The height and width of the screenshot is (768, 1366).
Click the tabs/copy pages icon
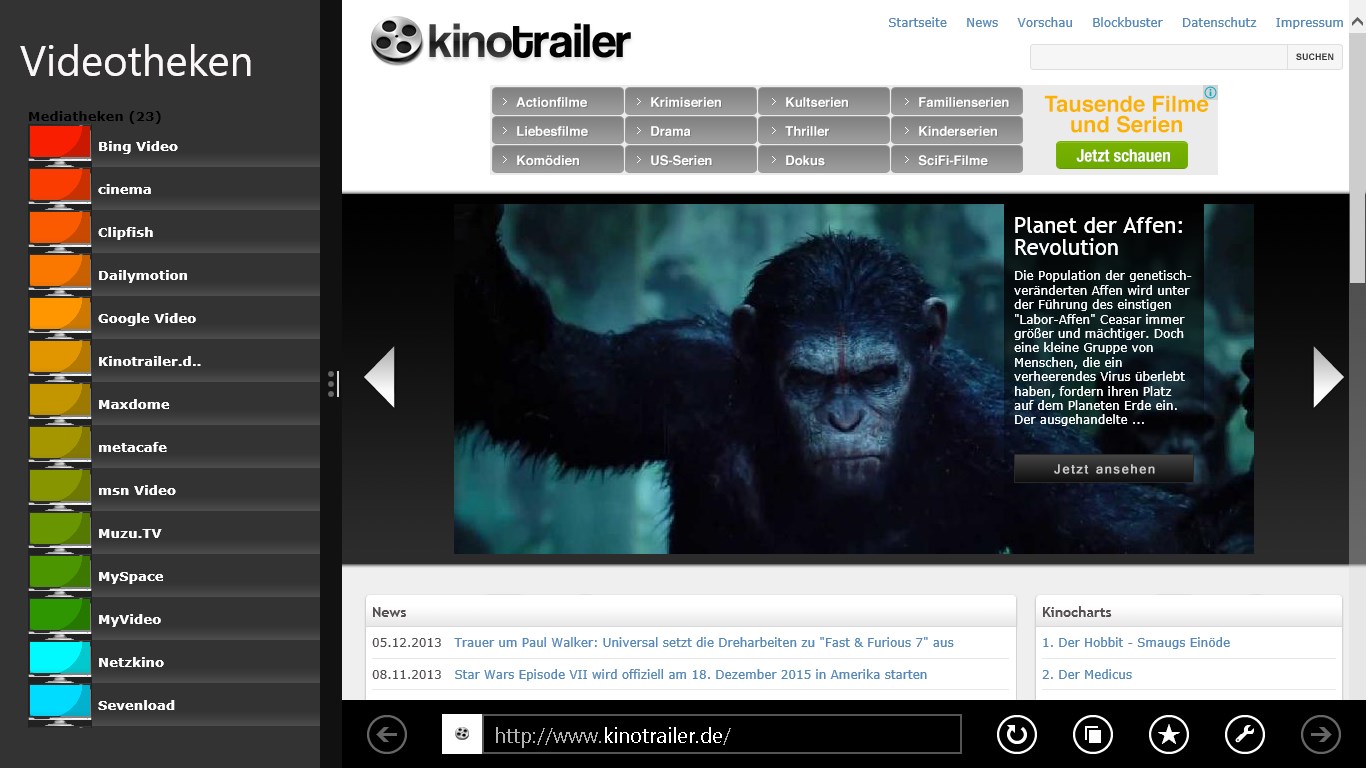point(1092,735)
